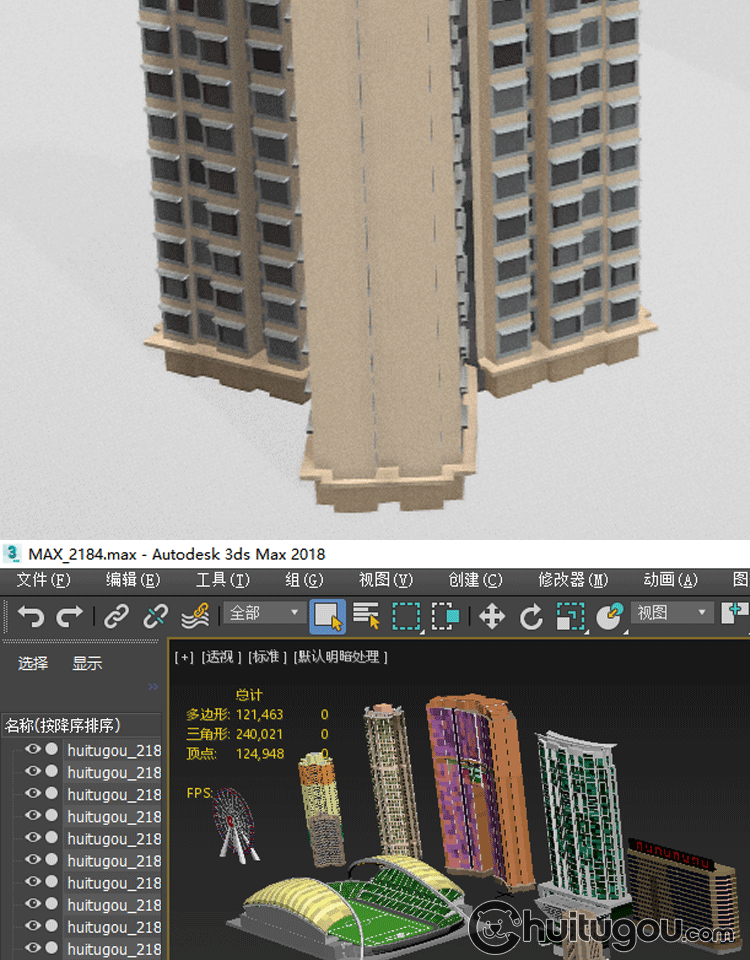Screen dimensions: 750x960
Task: Click 显示 in the scene explorer
Action: point(87,663)
